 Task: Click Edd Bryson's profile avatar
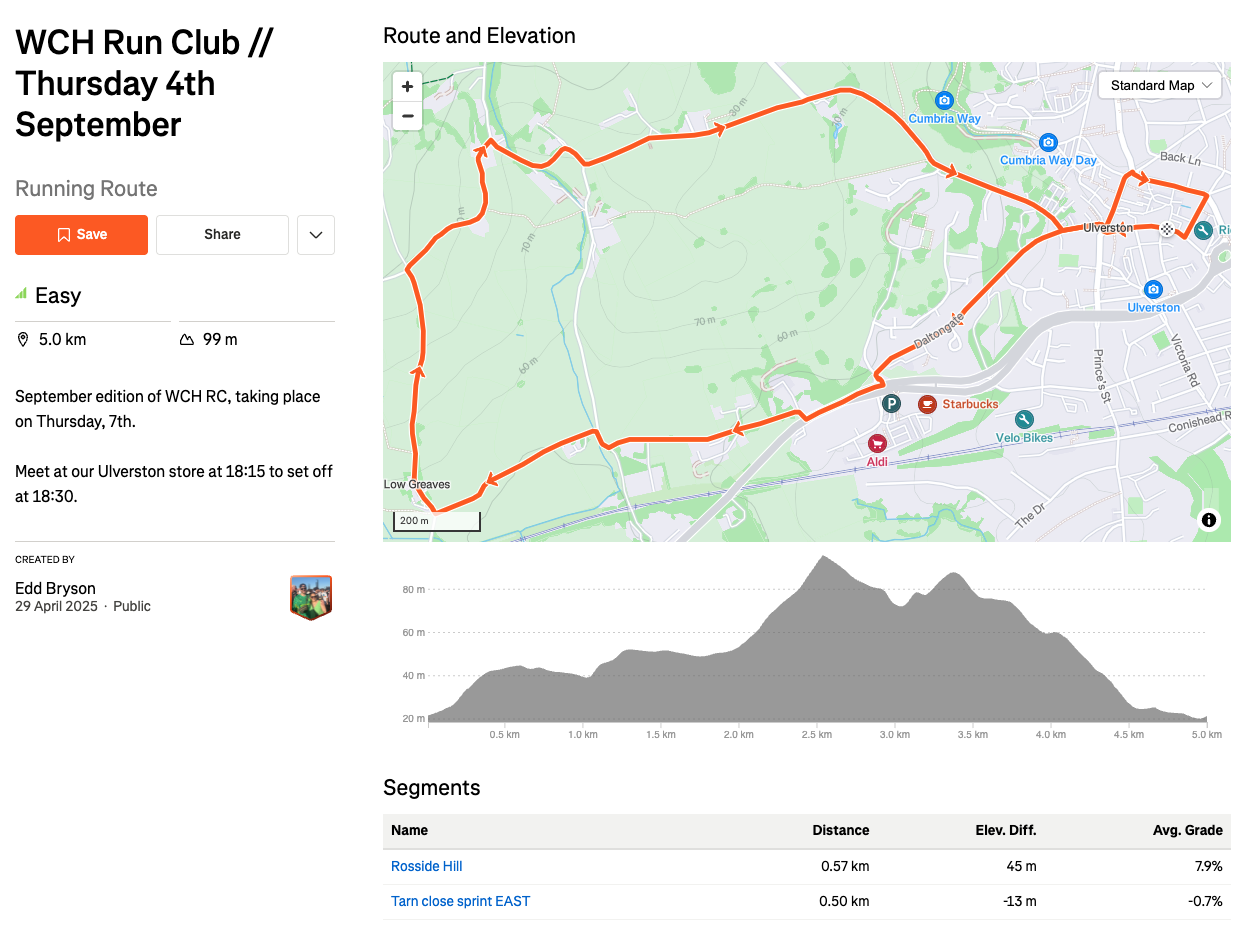pyautogui.click(x=311, y=597)
